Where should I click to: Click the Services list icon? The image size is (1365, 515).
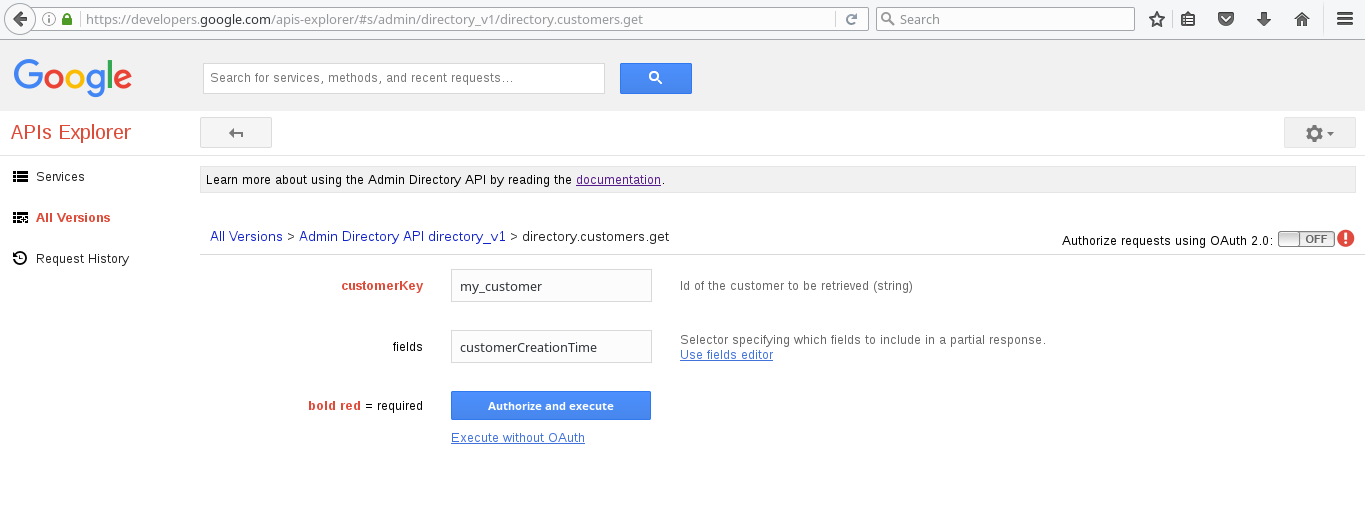point(20,177)
